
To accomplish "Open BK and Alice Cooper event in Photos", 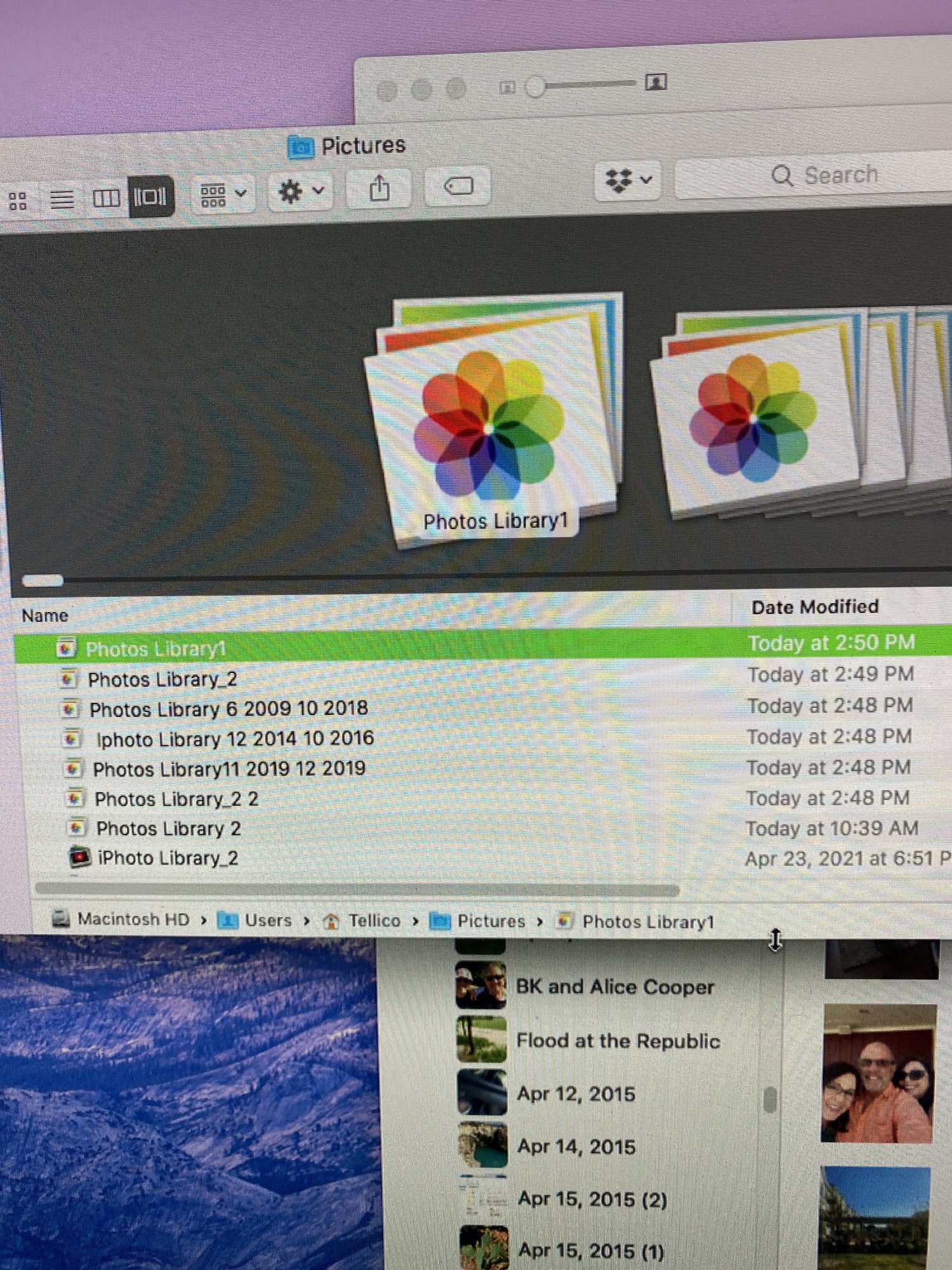I will pyautogui.click(x=615, y=987).
